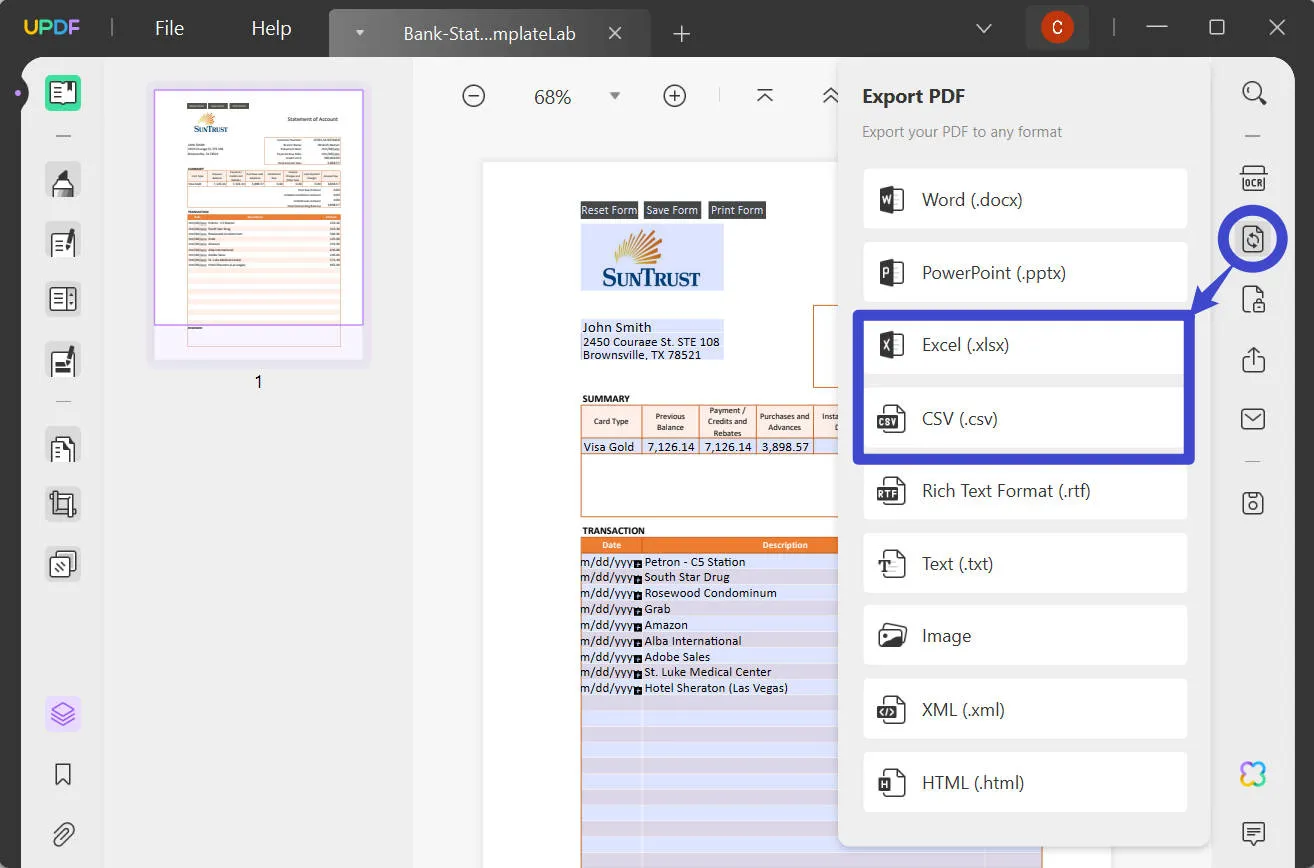Image resolution: width=1314 pixels, height=868 pixels.
Task: Expand the tab list chevron in title bar
Action: (984, 28)
